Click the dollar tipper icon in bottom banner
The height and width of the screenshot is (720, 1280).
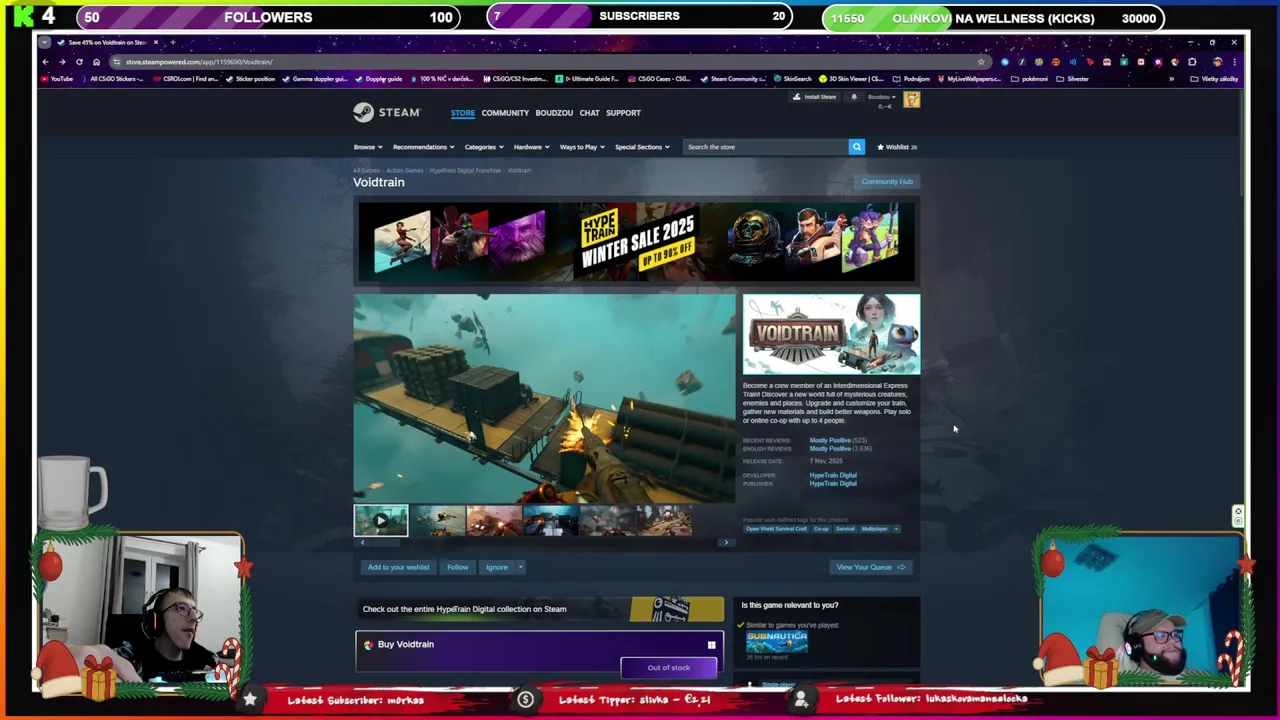(x=525, y=700)
